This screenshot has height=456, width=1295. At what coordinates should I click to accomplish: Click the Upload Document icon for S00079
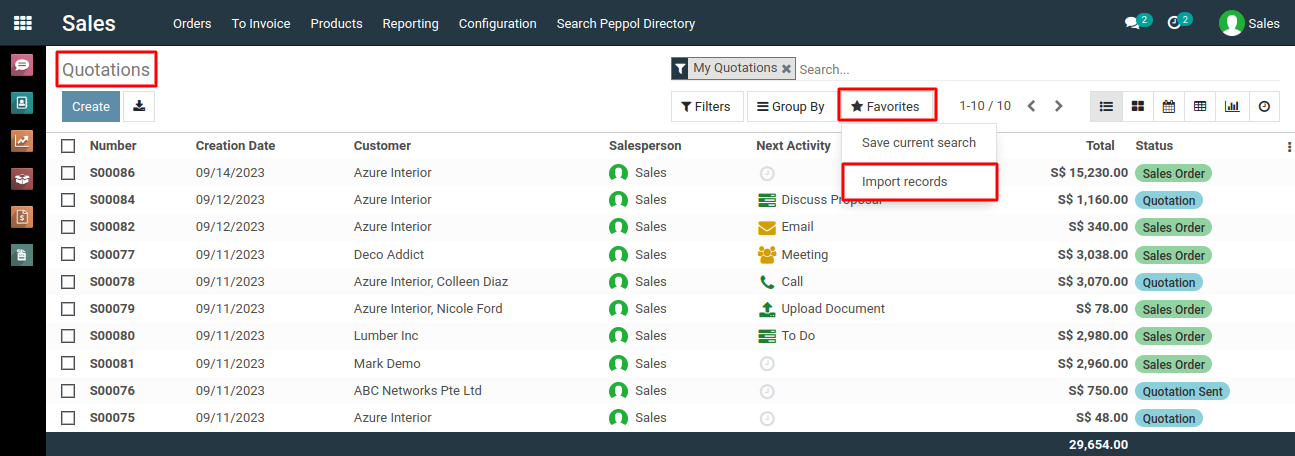click(x=767, y=309)
